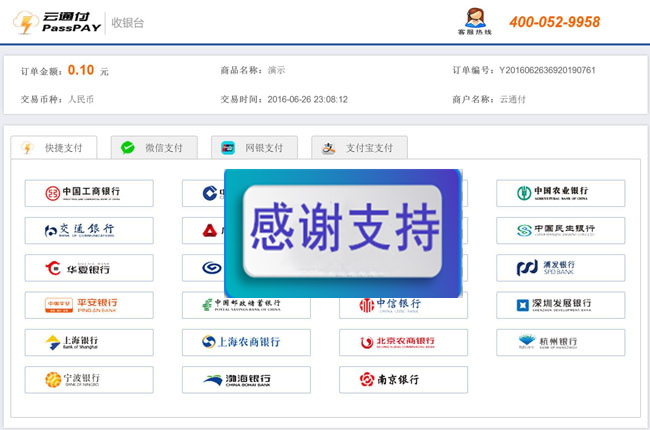
Task: Choose 深圳发展银行 option
Action: point(560,305)
